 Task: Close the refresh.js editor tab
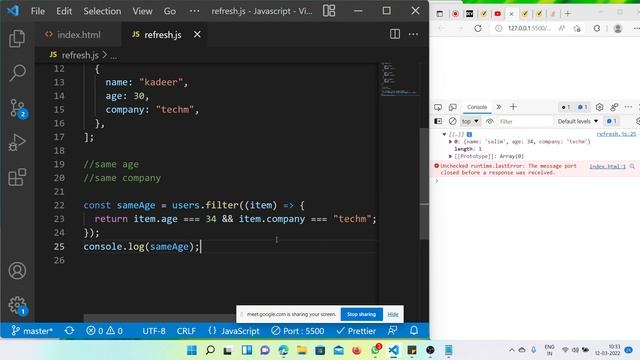point(197,35)
